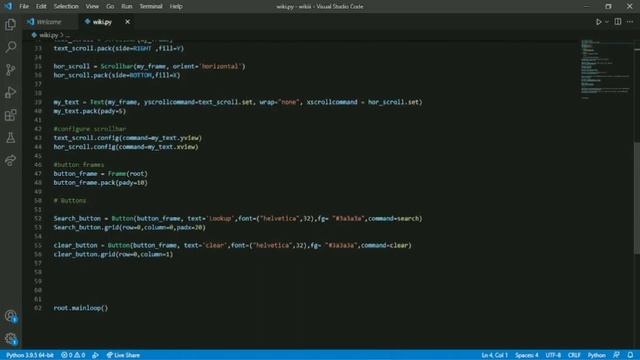The height and width of the screenshot is (360, 640).
Task: Open the Explorer view in activity bar
Action: coord(11,25)
